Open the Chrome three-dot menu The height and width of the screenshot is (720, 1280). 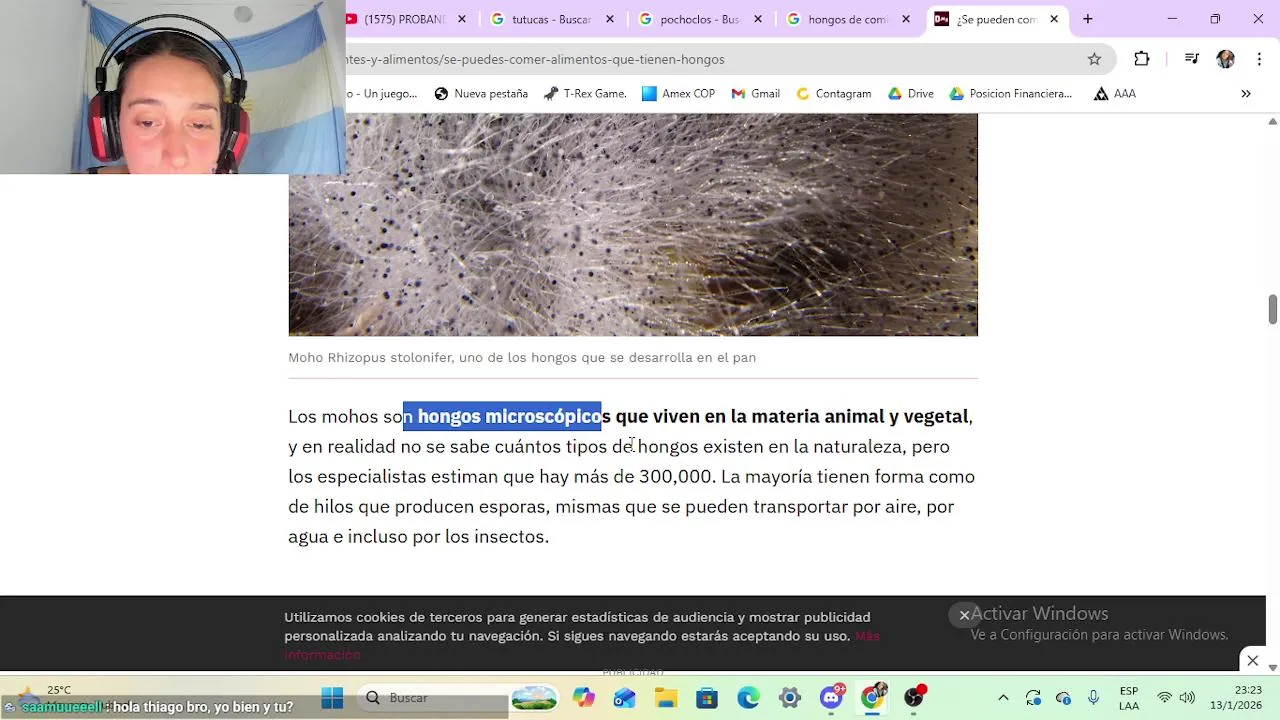[x=1259, y=59]
